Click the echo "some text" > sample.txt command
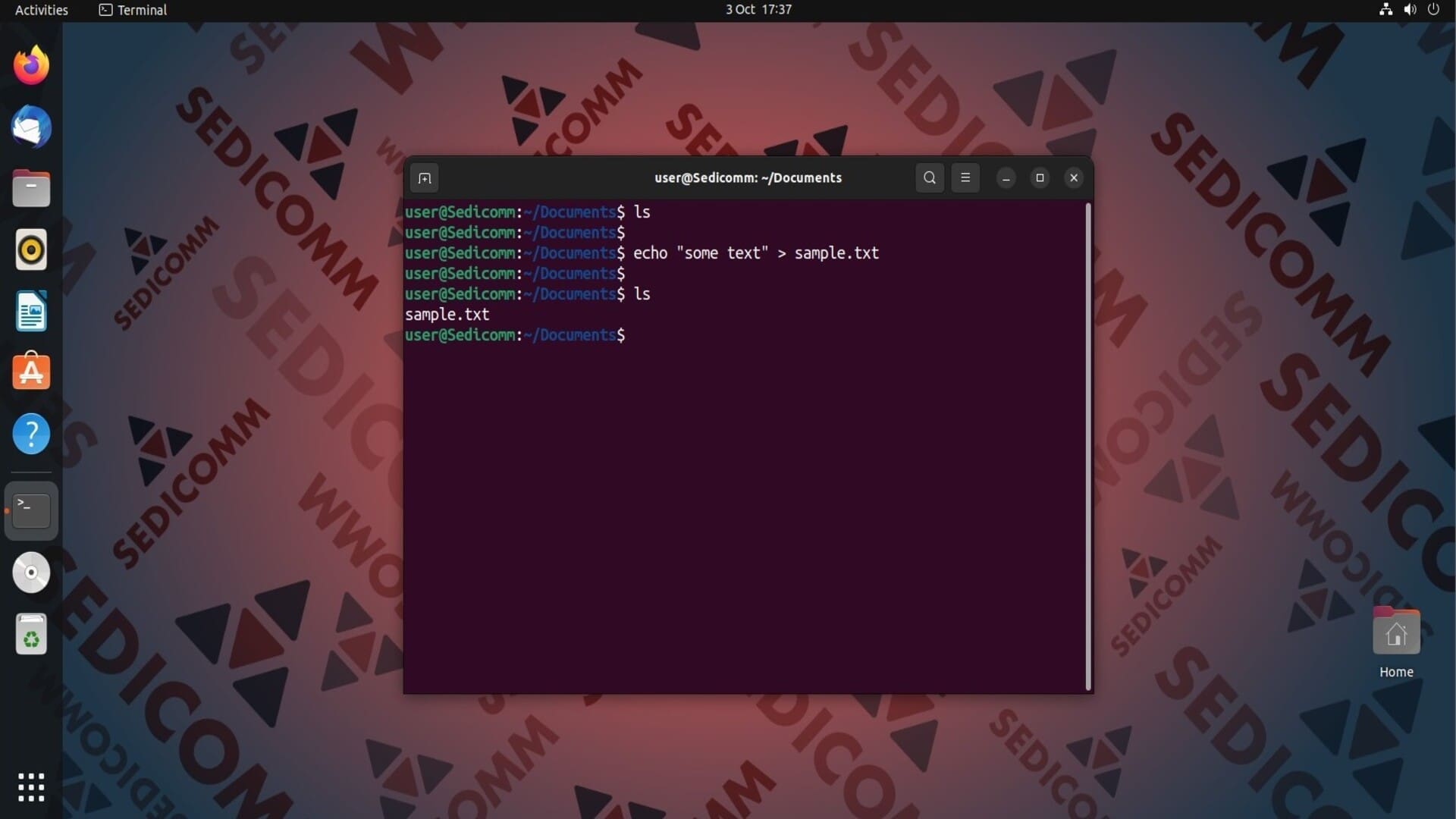 coord(756,253)
